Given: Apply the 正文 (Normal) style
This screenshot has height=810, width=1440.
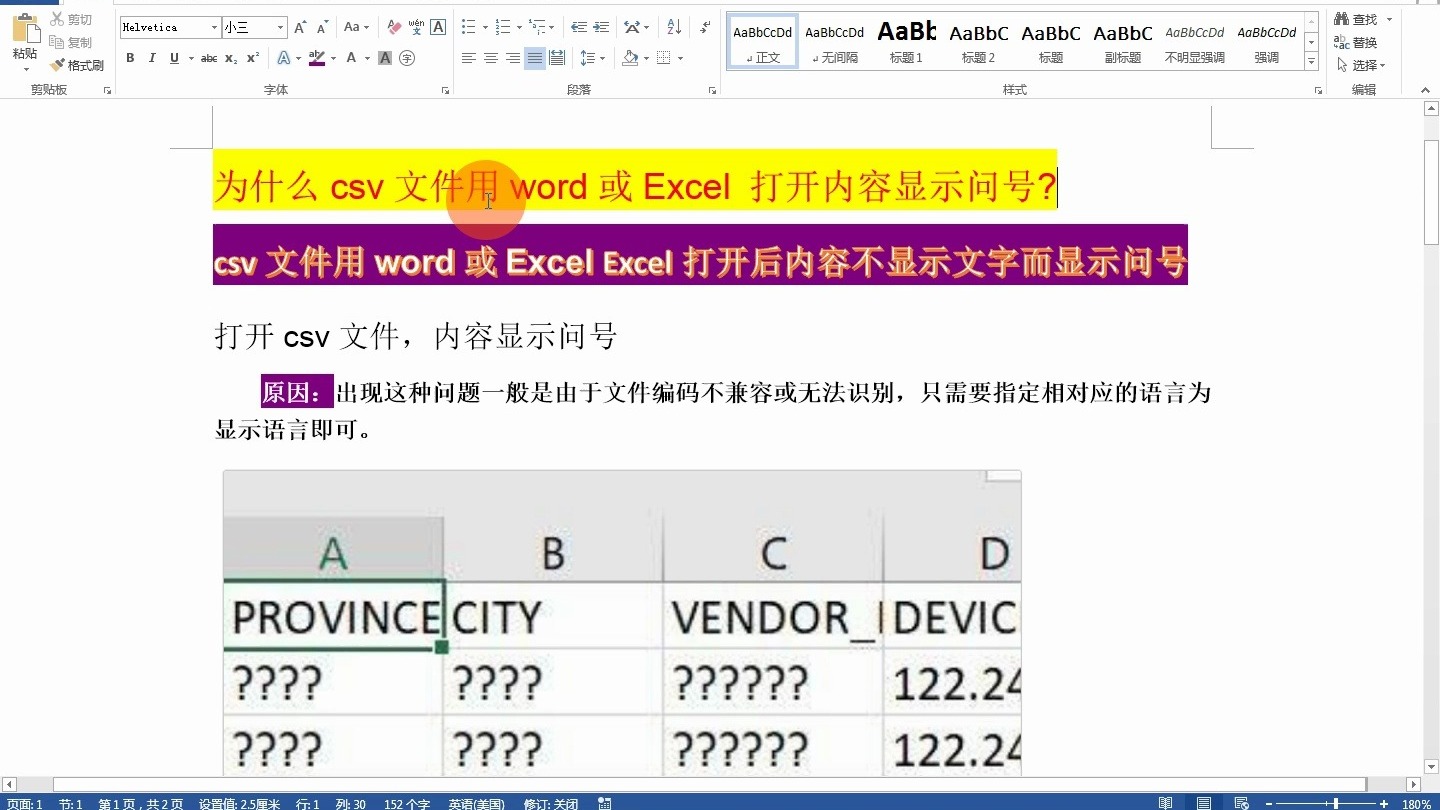Looking at the screenshot, I should tap(763, 41).
